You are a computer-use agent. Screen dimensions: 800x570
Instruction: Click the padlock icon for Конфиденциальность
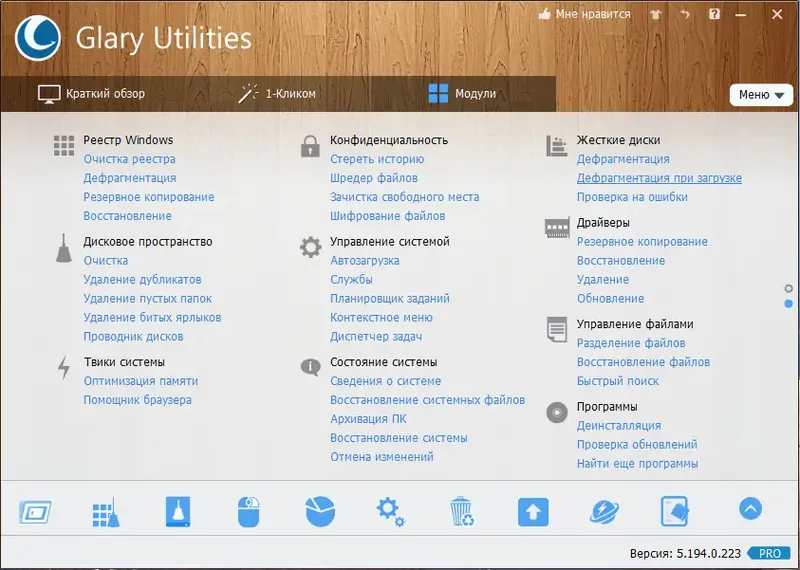310,146
